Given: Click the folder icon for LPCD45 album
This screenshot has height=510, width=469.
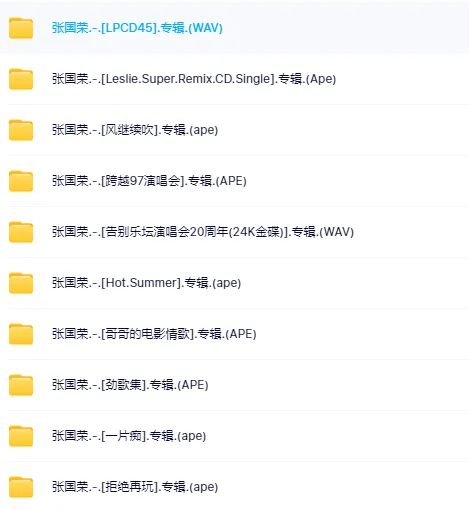Looking at the screenshot, I should [x=21, y=28].
